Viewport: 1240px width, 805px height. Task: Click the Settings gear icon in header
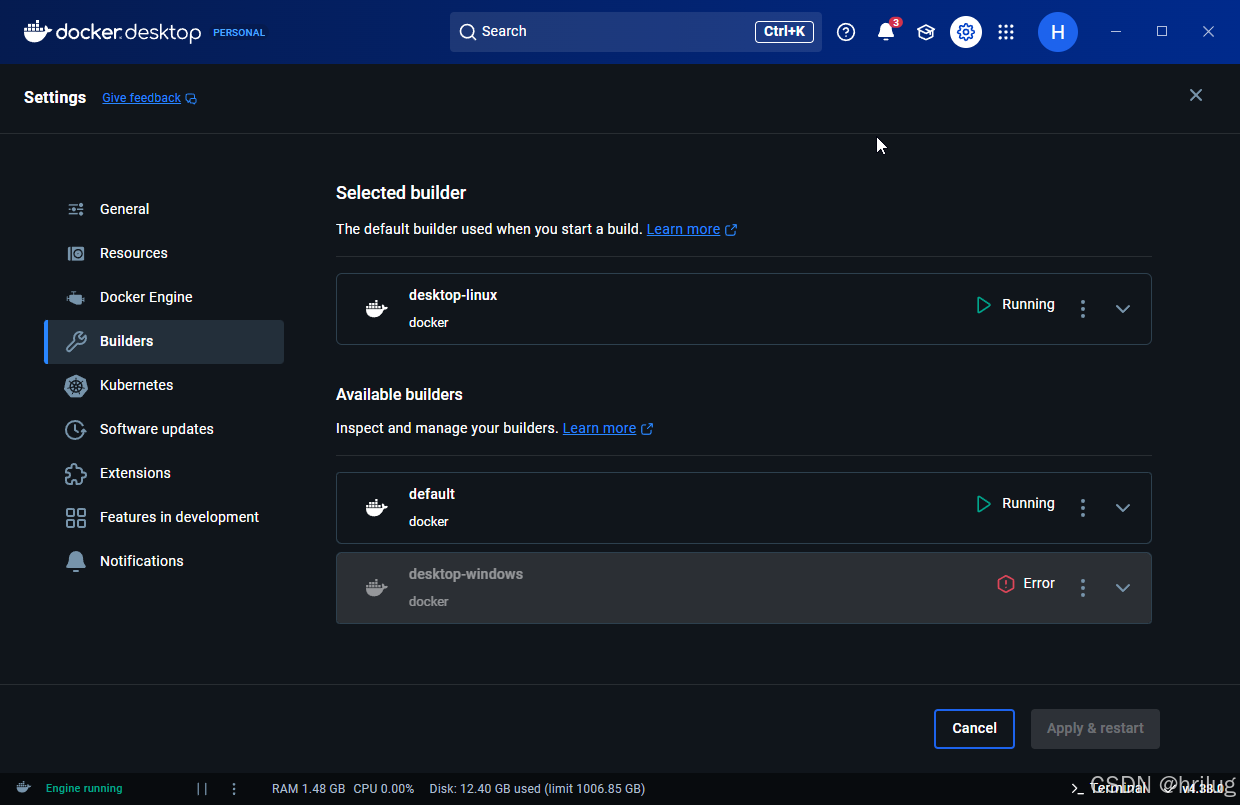pyautogui.click(x=966, y=32)
